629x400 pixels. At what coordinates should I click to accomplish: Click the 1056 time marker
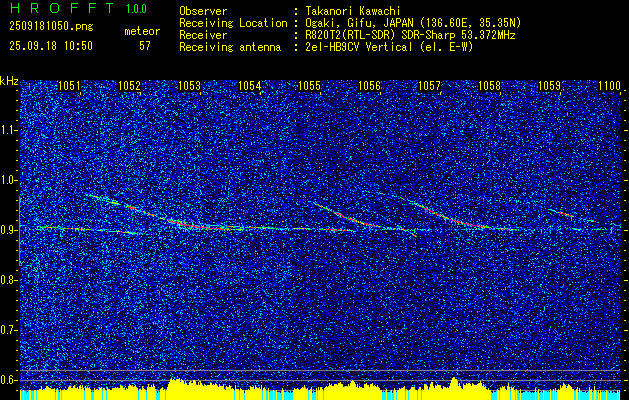pos(369,86)
